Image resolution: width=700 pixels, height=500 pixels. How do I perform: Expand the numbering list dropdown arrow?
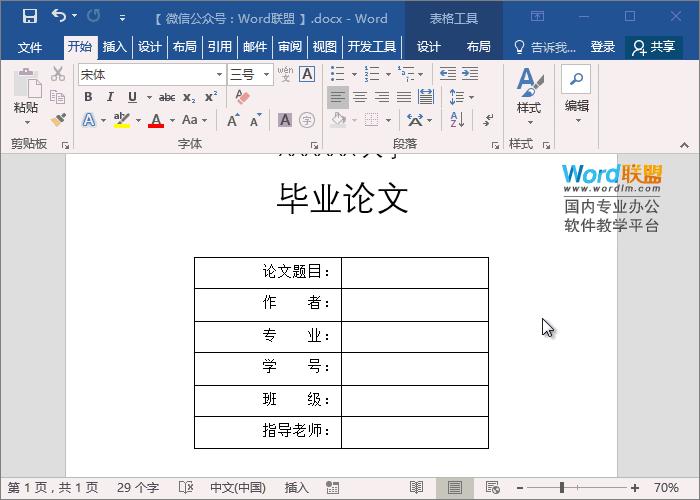tap(388, 74)
